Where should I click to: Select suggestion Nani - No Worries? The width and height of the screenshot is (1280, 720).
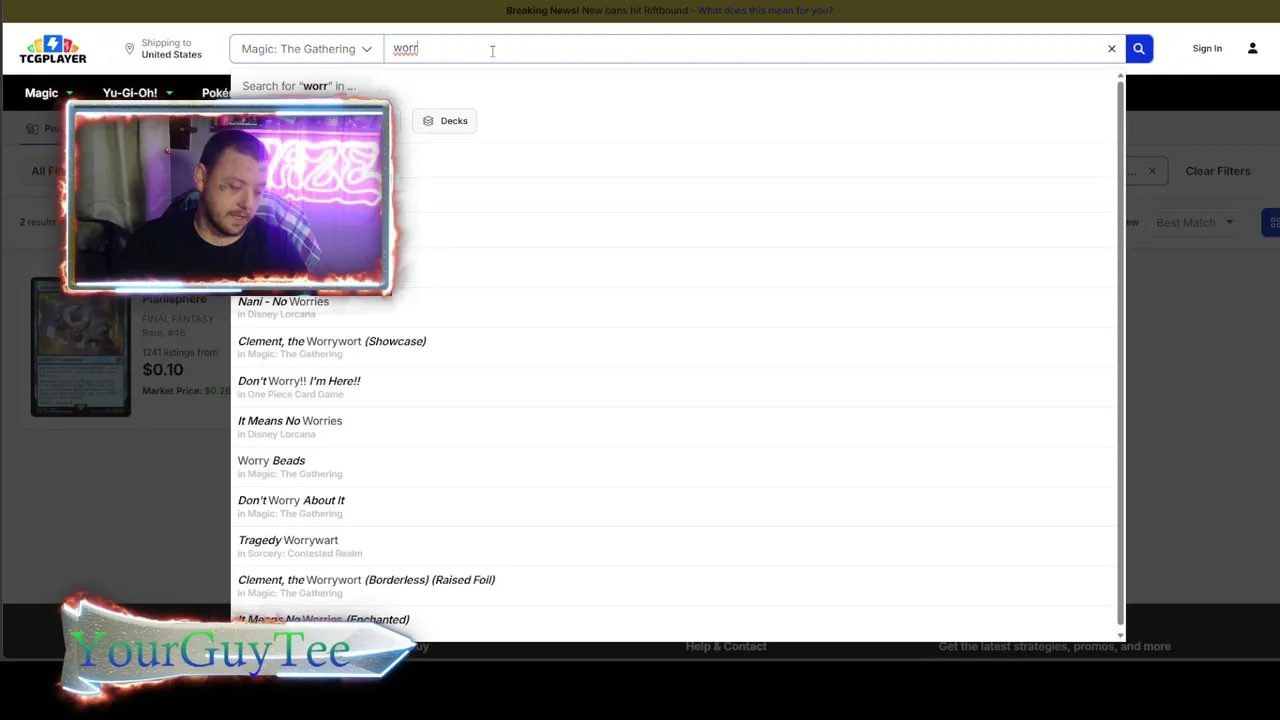click(673, 307)
